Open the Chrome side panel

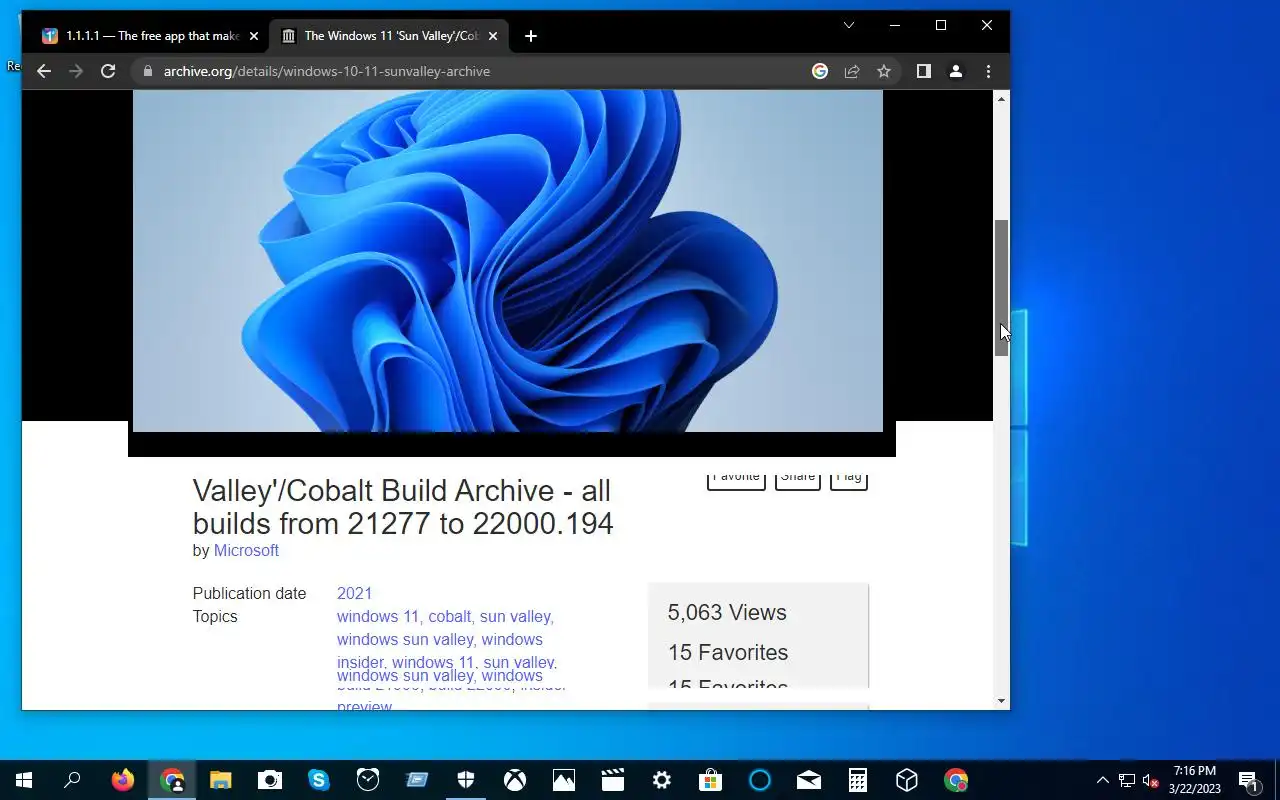point(924,71)
